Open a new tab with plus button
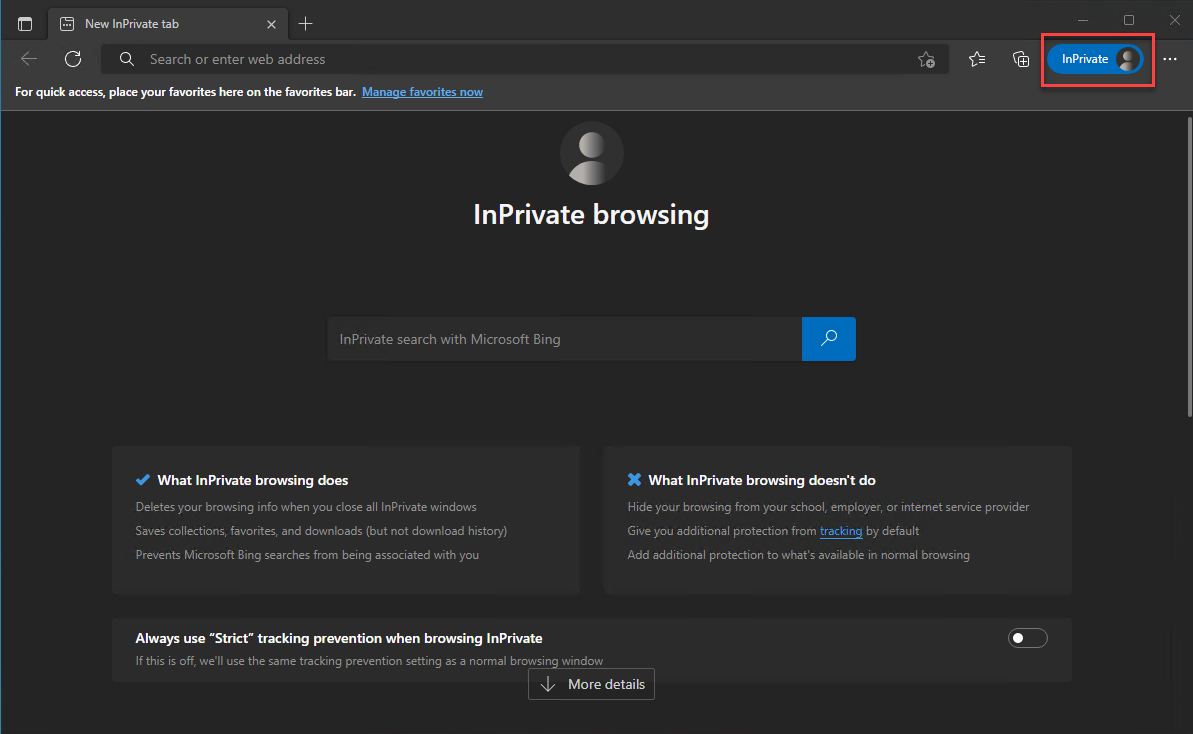The image size is (1193, 734). click(305, 24)
